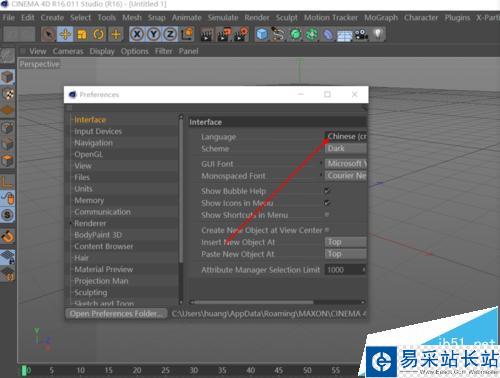Click Make Editable icon in left palette

[7, 56]
